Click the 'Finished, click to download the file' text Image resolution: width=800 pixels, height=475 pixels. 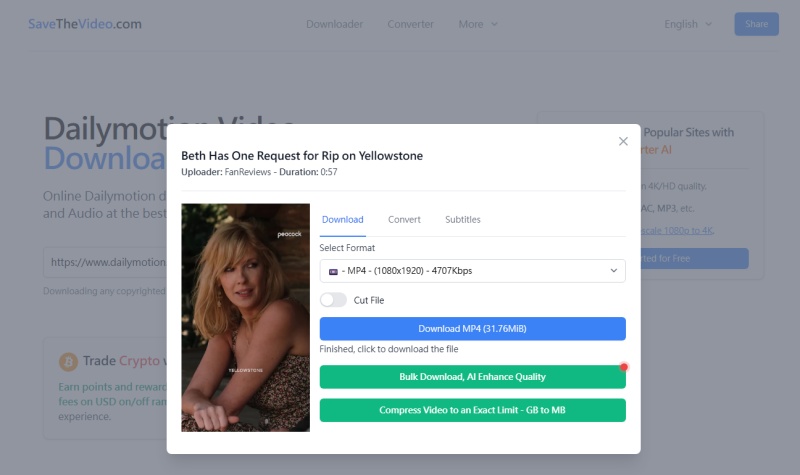[389, 349]
